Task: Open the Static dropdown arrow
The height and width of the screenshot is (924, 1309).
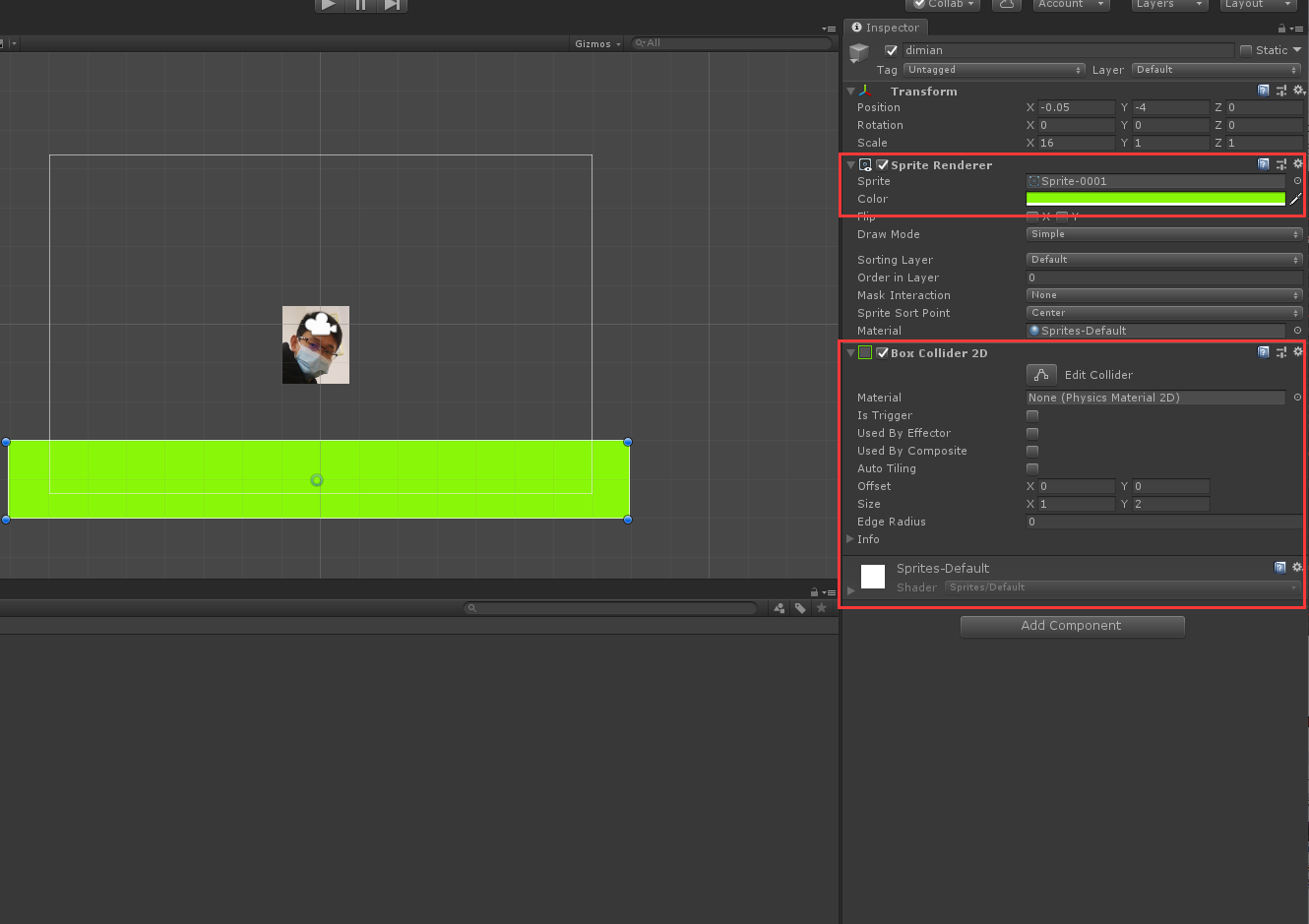Action: tap(1297, 50)
